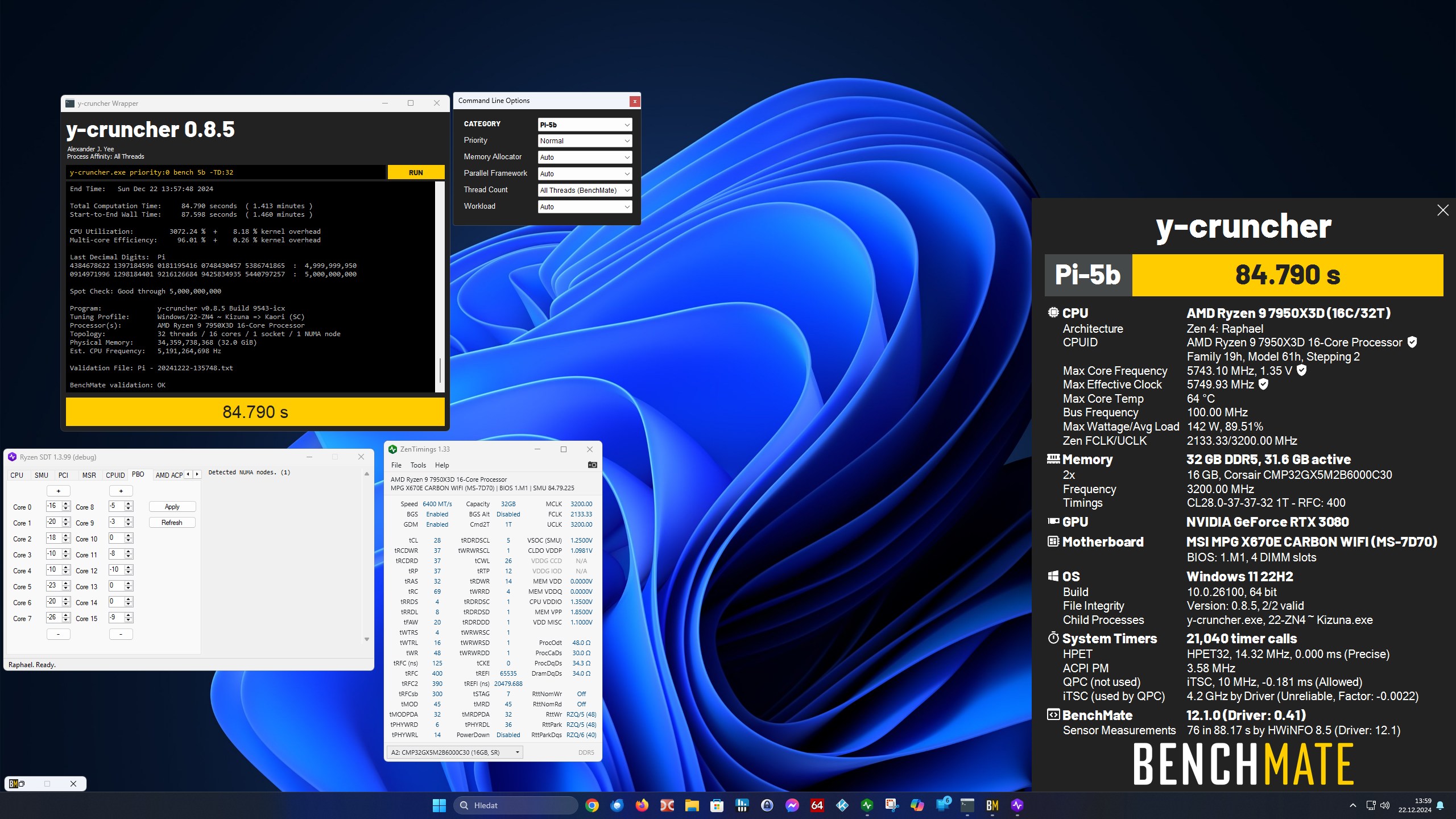Switch to y-cruncher console taskbar icon
The width and height of the screenshot is (1456, 819).
pyautogui.click(x=967, y=805)
